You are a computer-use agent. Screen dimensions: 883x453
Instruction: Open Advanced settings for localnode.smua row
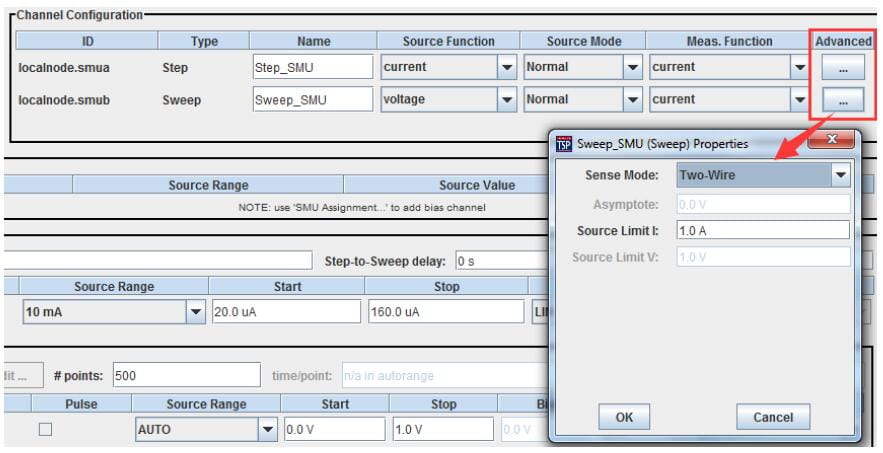843,67
